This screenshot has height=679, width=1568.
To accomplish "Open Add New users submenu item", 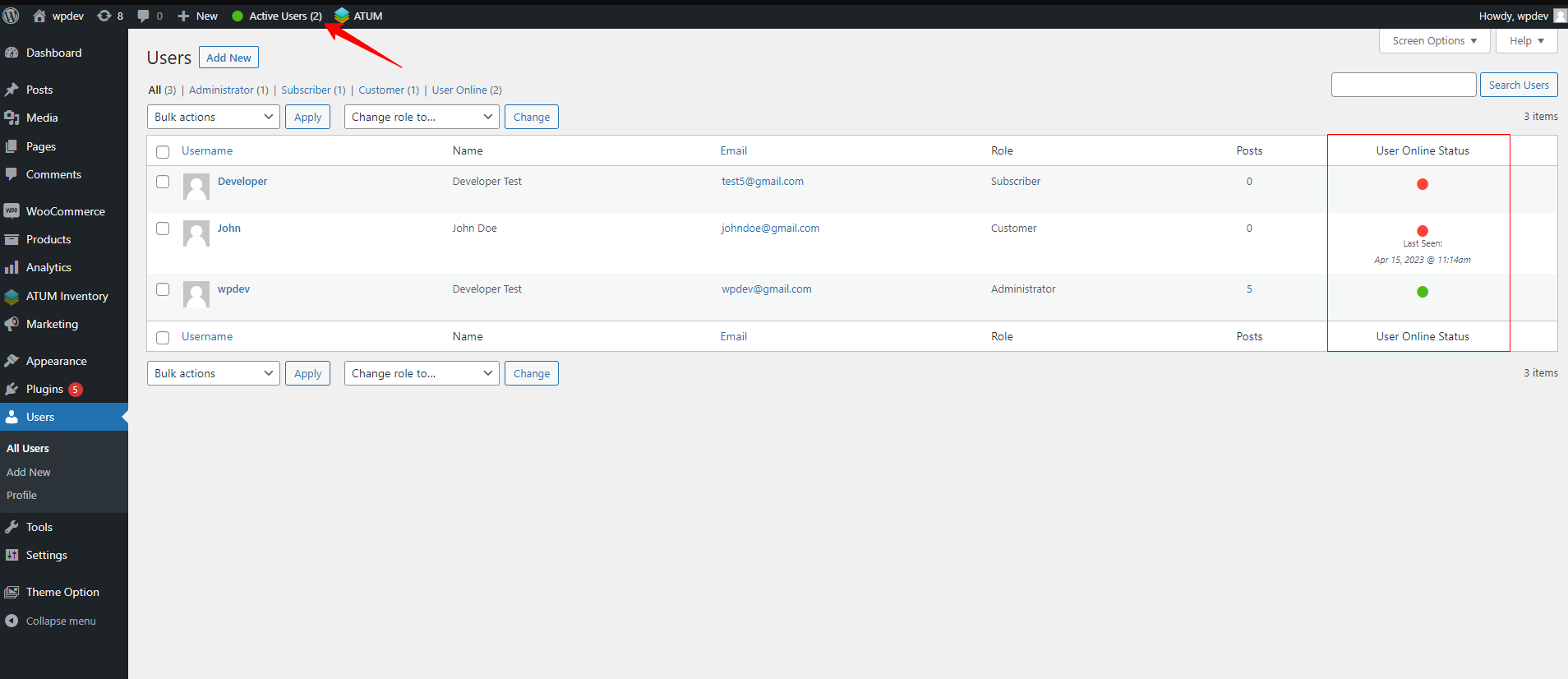I will point(29,472).
